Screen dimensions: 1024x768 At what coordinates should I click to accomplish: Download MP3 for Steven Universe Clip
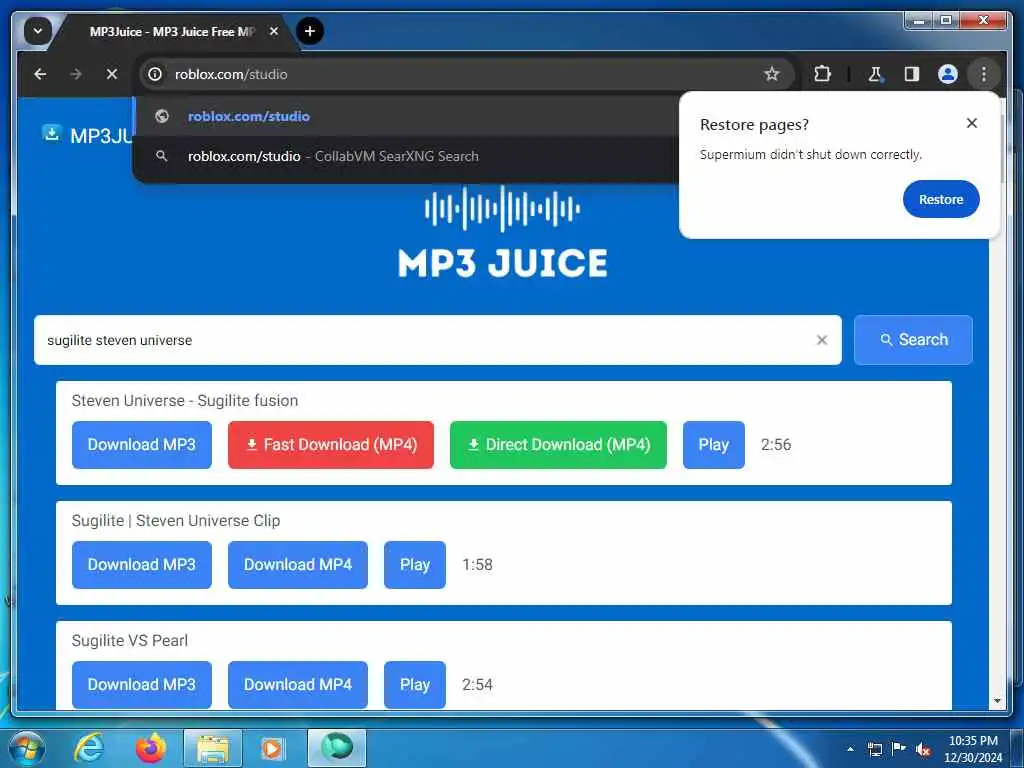point(142,565)
